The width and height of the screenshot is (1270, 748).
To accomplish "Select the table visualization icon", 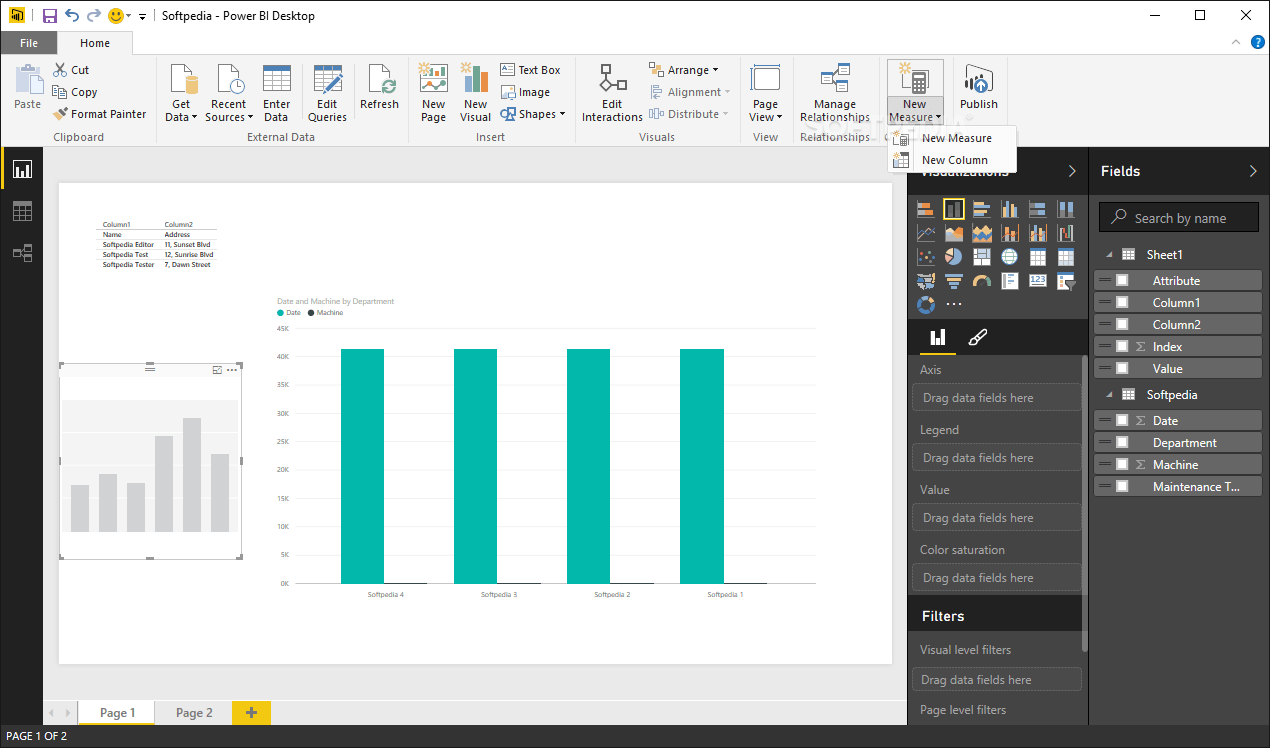I will pyautogui.click(x=1038, y=256).
